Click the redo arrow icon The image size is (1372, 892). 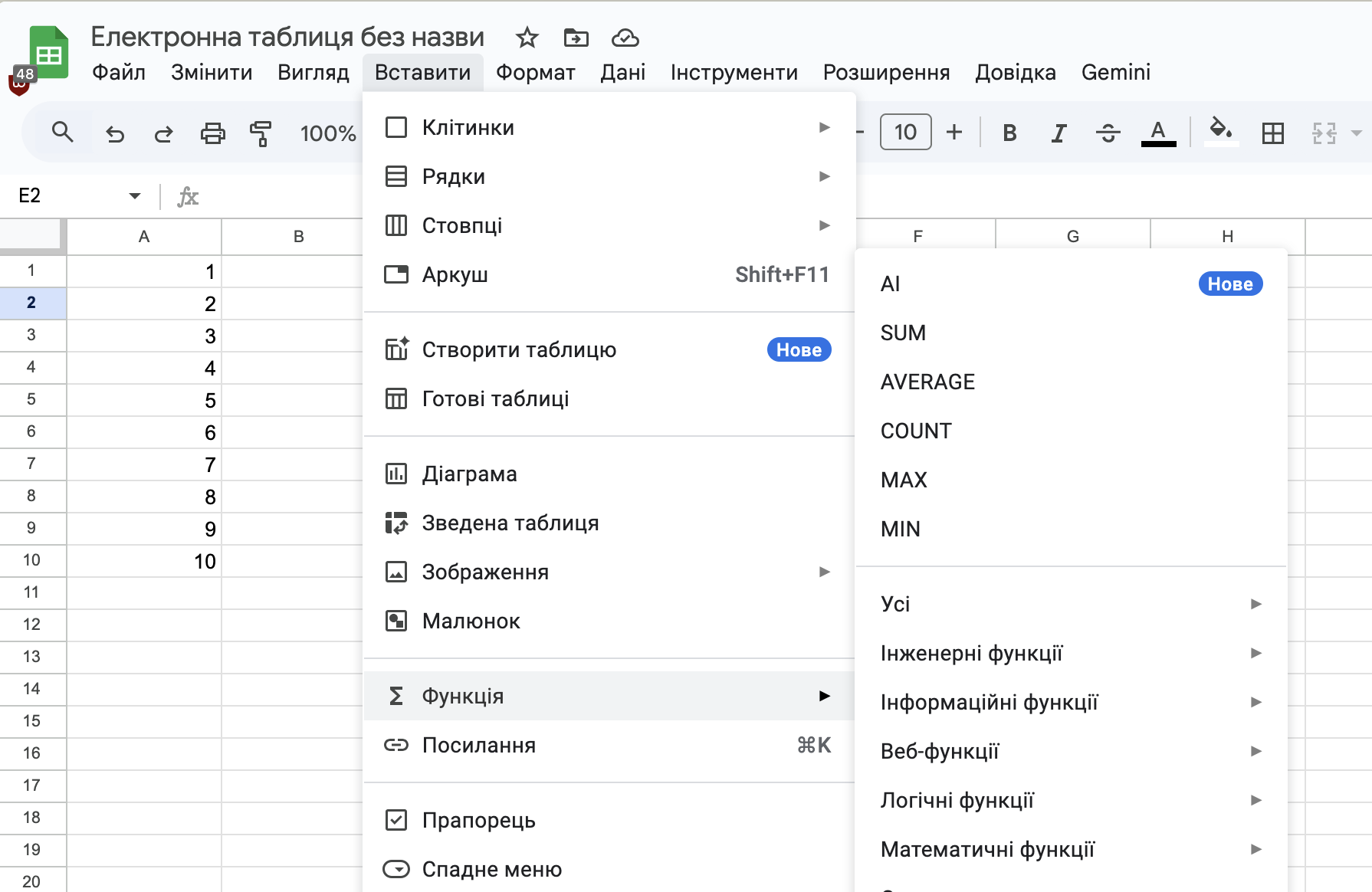(163, 134)
